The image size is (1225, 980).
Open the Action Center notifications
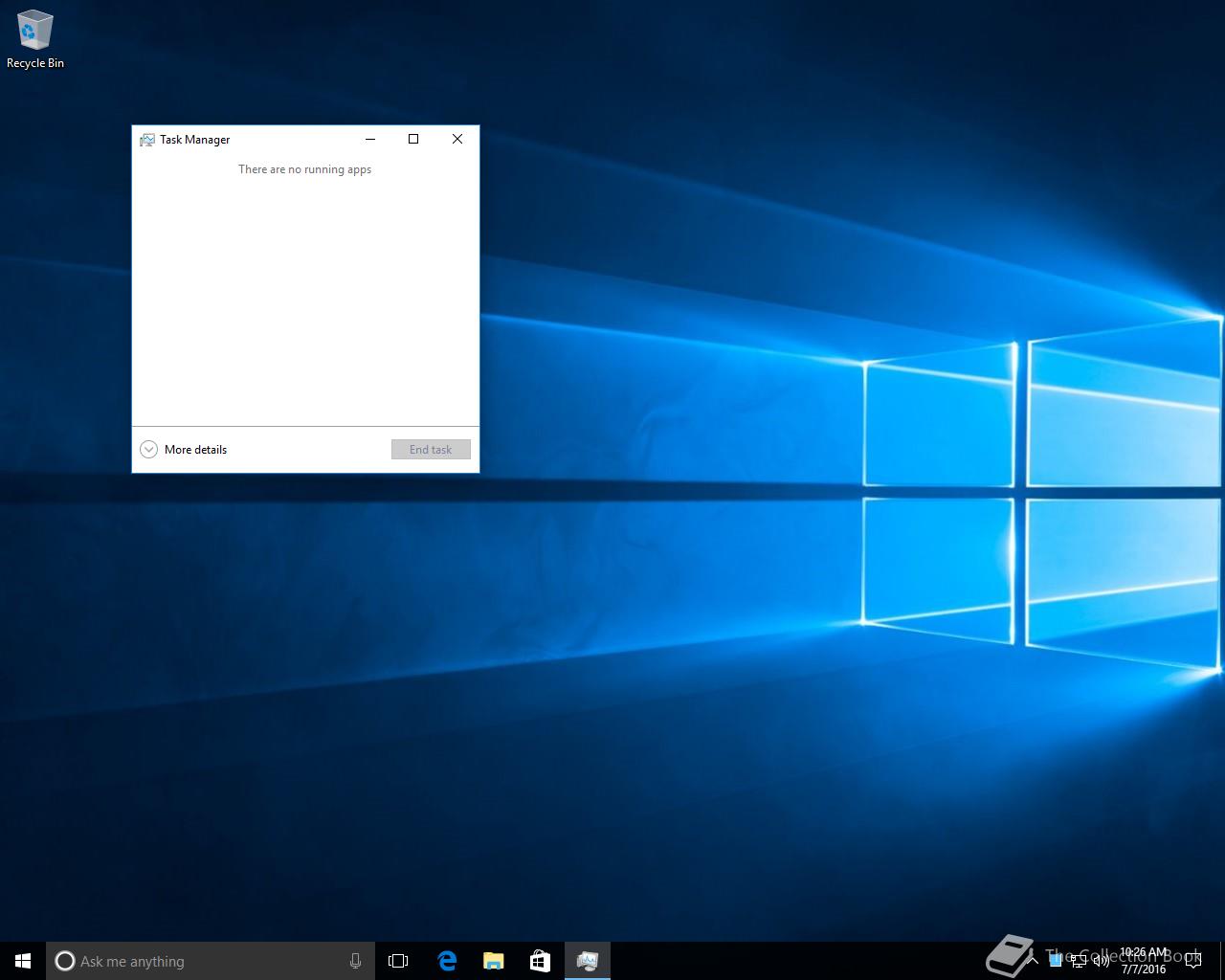(1193, 961)
